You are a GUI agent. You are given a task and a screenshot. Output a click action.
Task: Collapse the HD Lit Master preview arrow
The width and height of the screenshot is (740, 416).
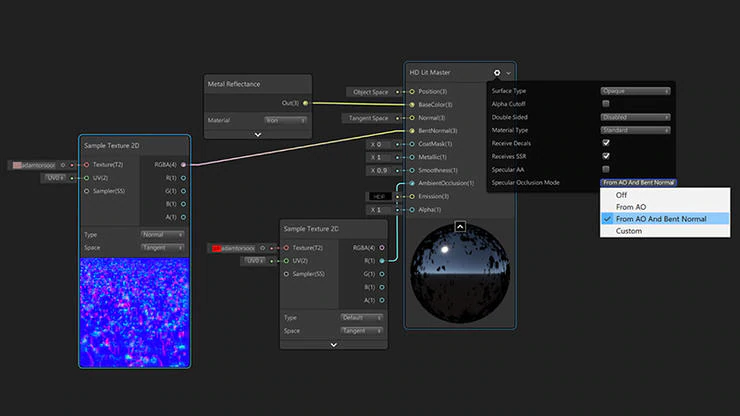coord(460,226)
